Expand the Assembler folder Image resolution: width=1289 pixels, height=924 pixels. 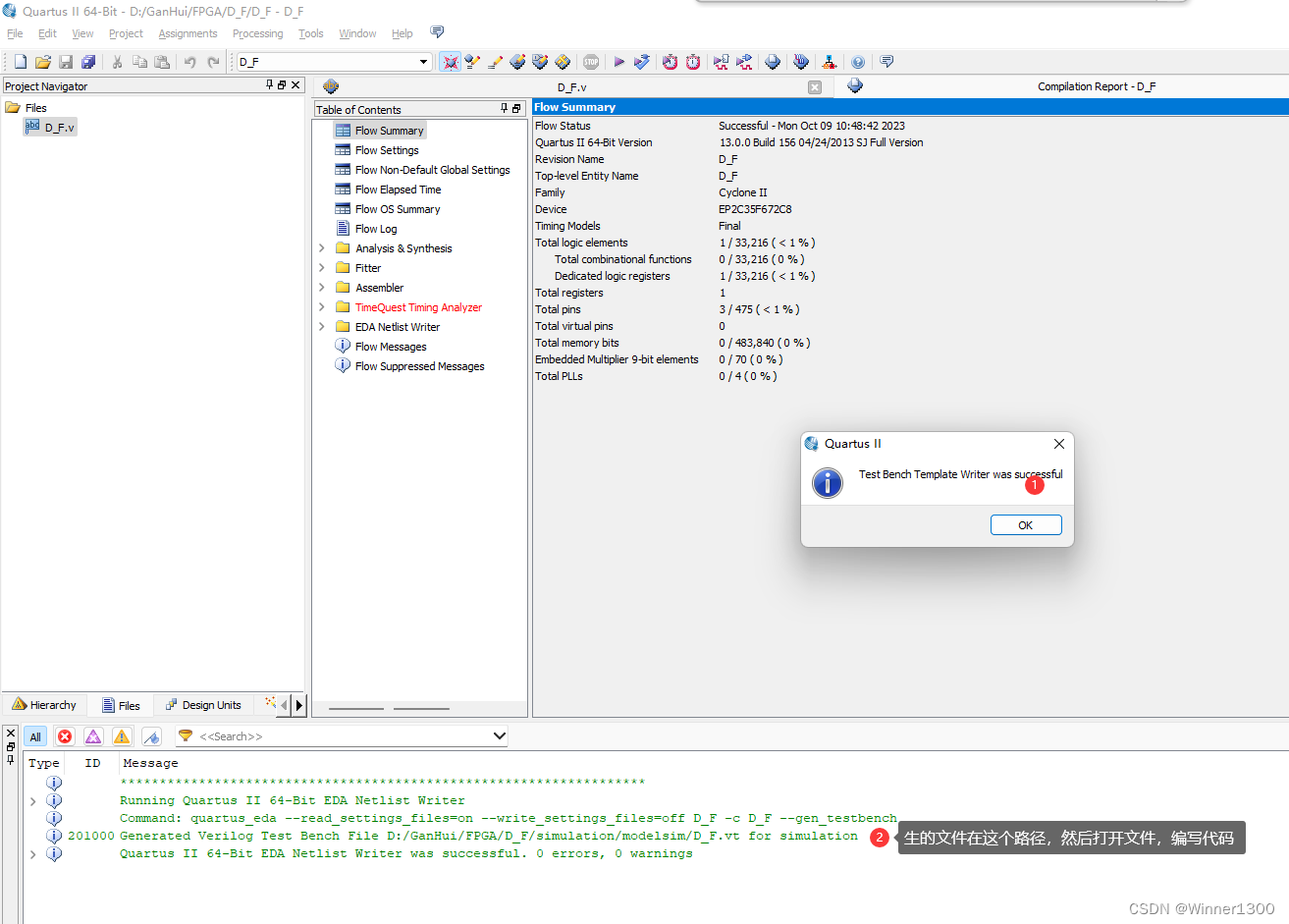coord(322,288)
